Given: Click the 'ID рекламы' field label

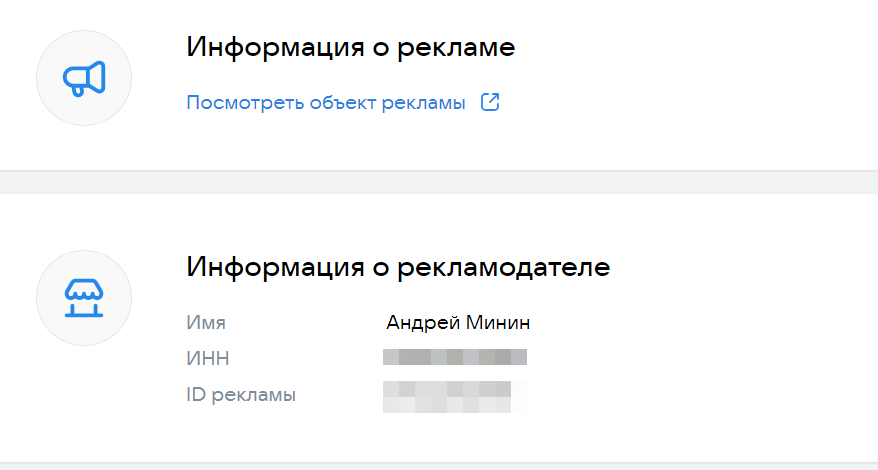Looking at the screenshot, I should 241,394.
